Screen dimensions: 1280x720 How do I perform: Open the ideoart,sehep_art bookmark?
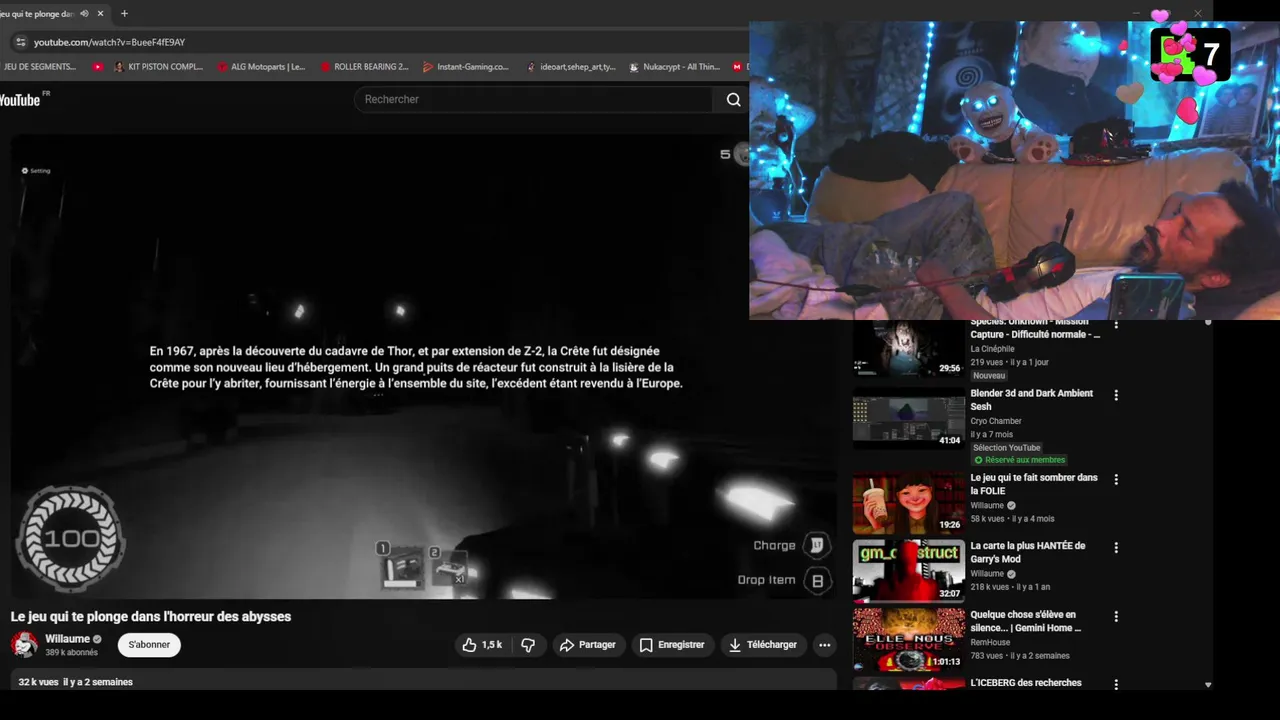tap(569, 67)
